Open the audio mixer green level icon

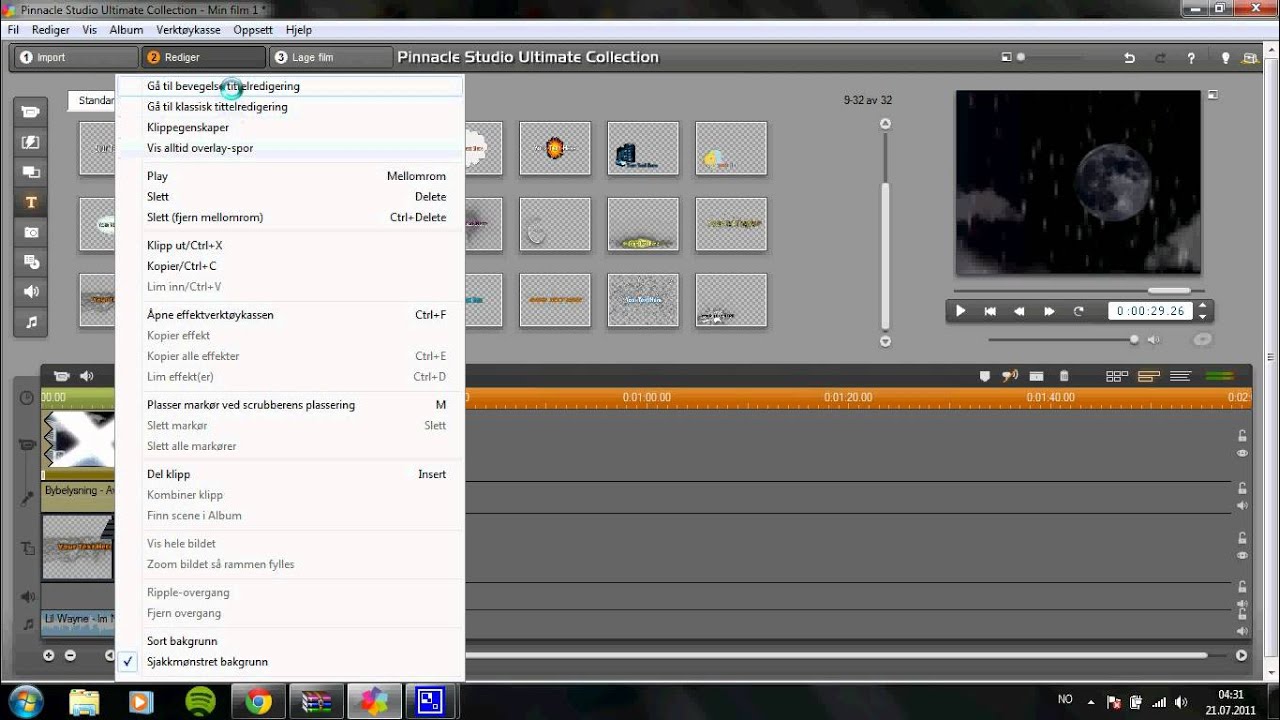(x=1220, y=377)
